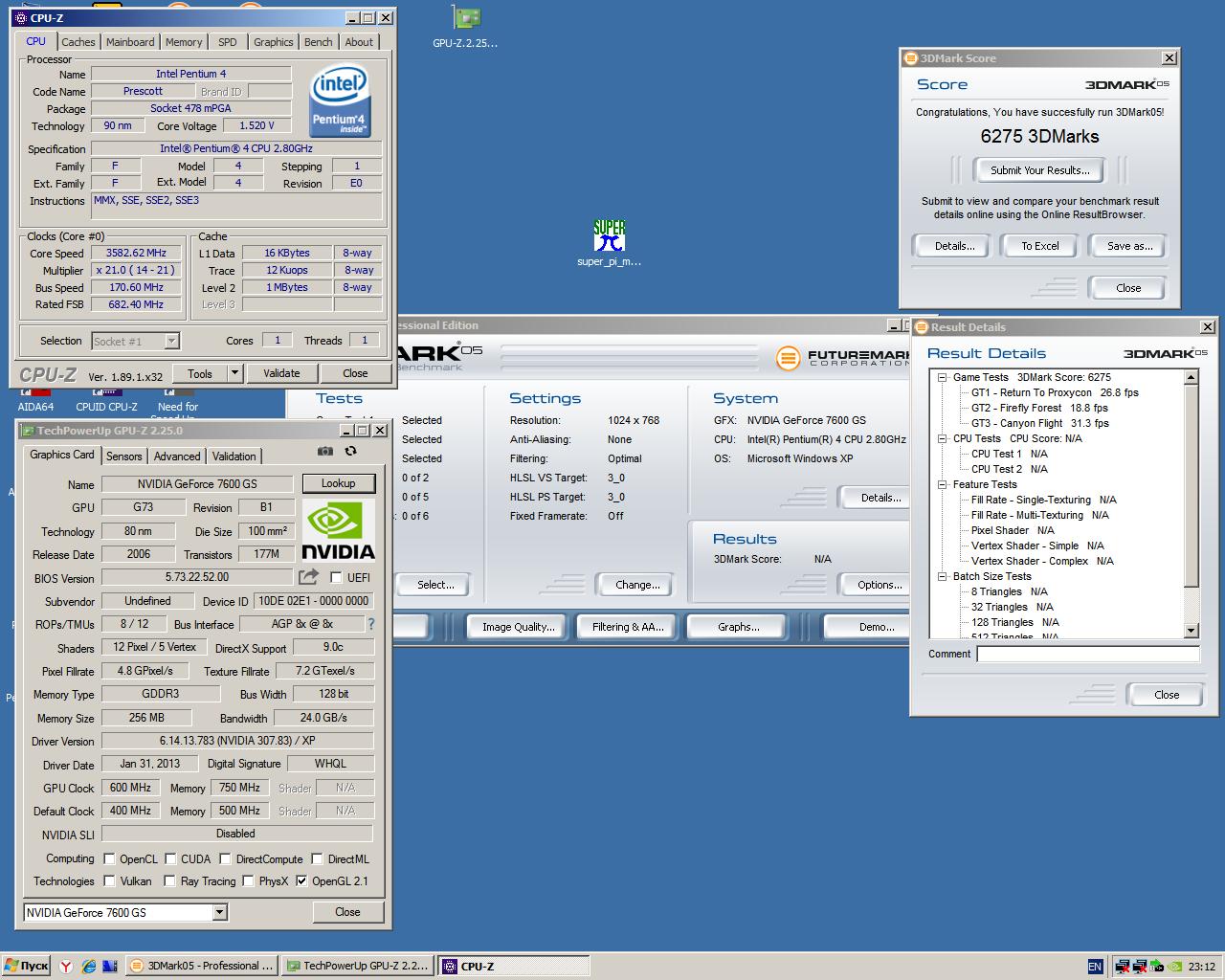Click the Result Details scrollbar up arrow
1225x980 pixels.
[x=1192, y=377]
